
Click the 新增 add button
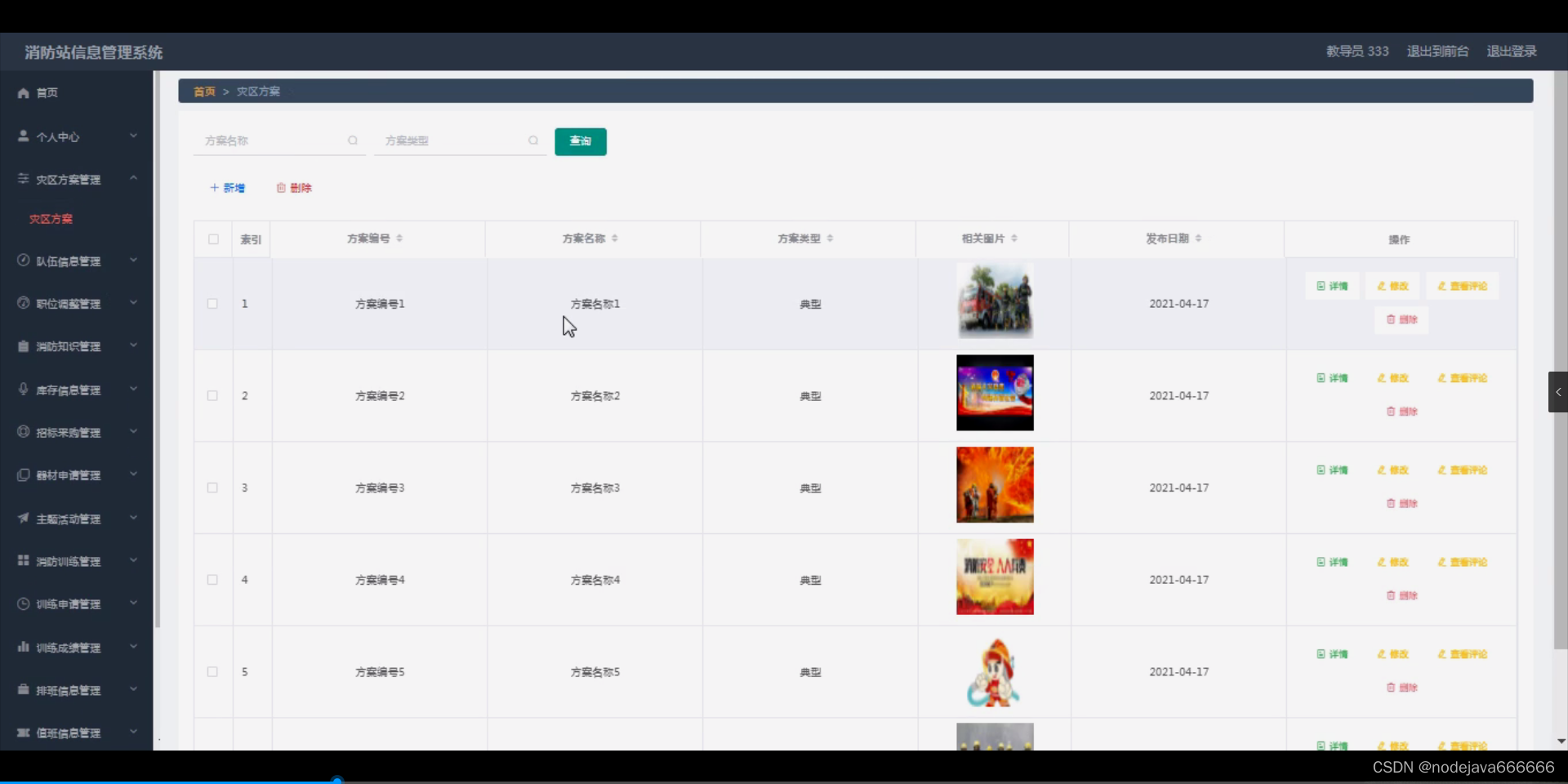coord(227,188)
